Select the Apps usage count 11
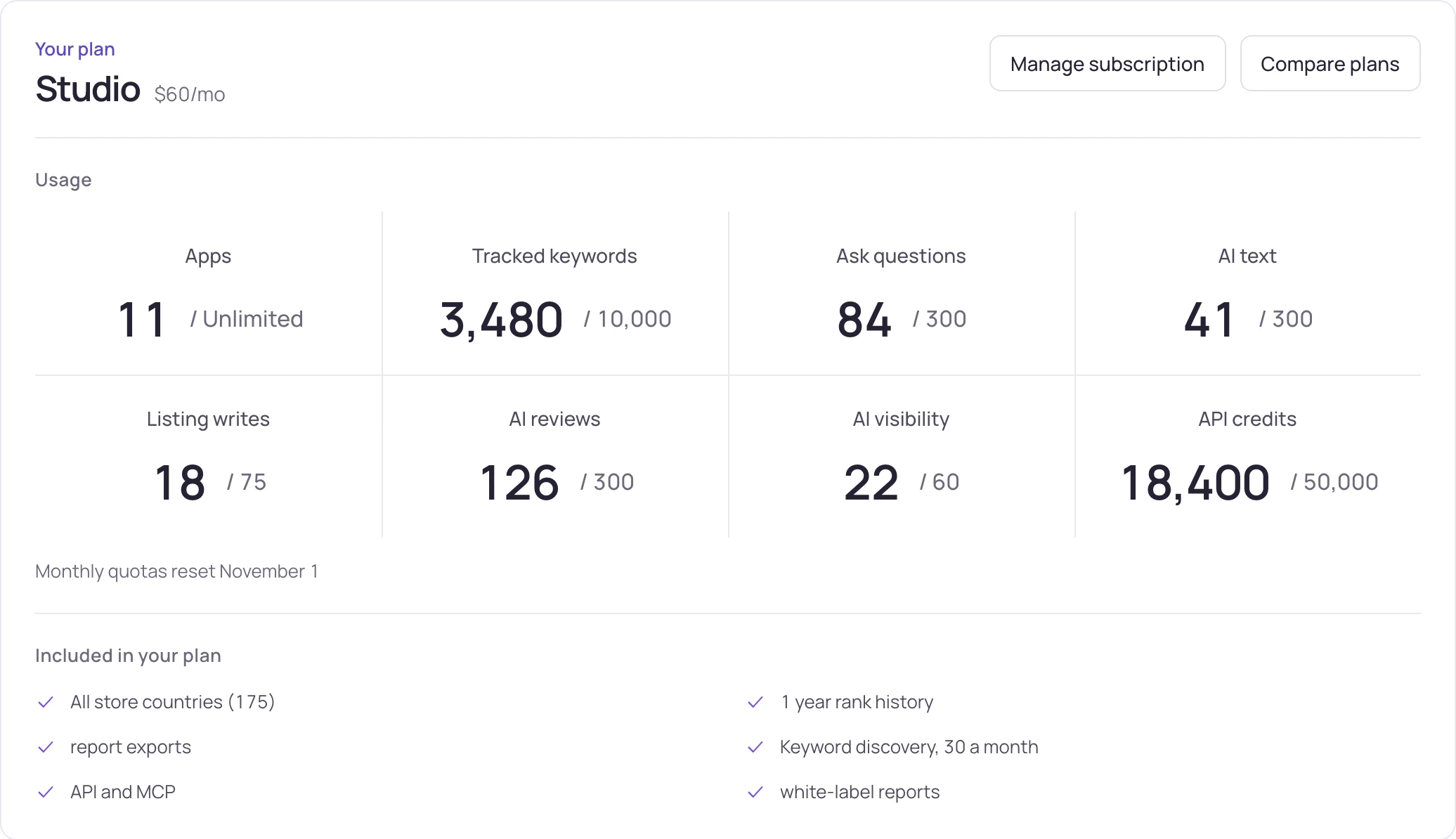This screenshot has width=1456, height=839. click(x=141, y=320)
